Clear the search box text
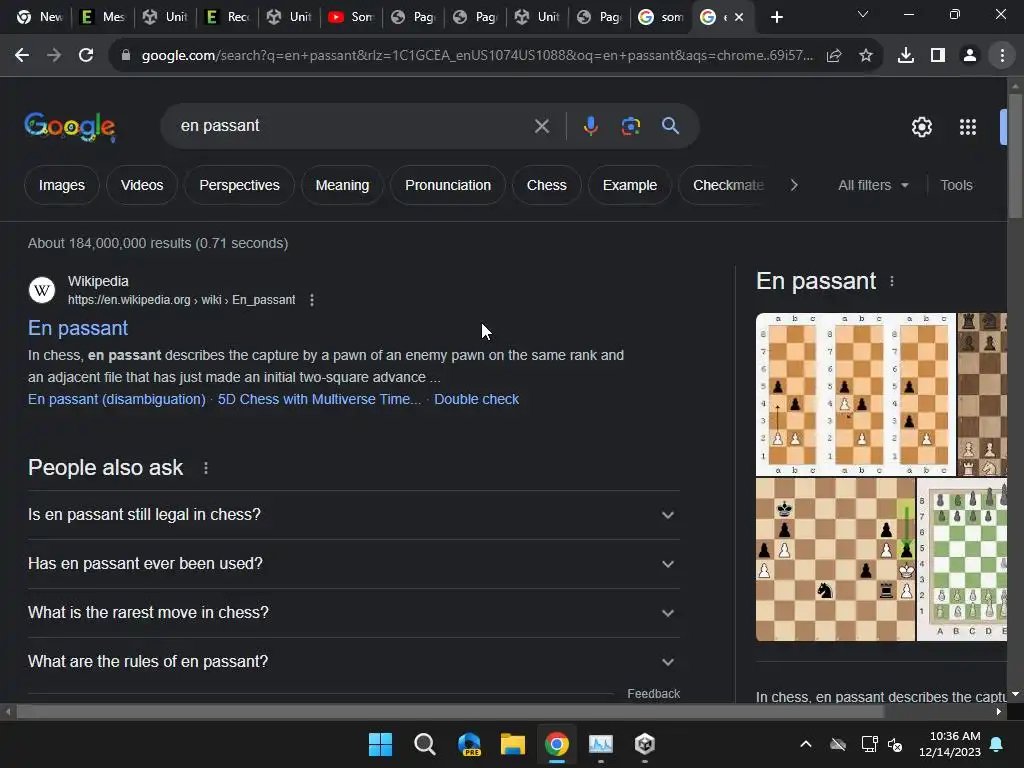Image resolution: width=1024 pixels, height=768 pixels. pos(541,126)
